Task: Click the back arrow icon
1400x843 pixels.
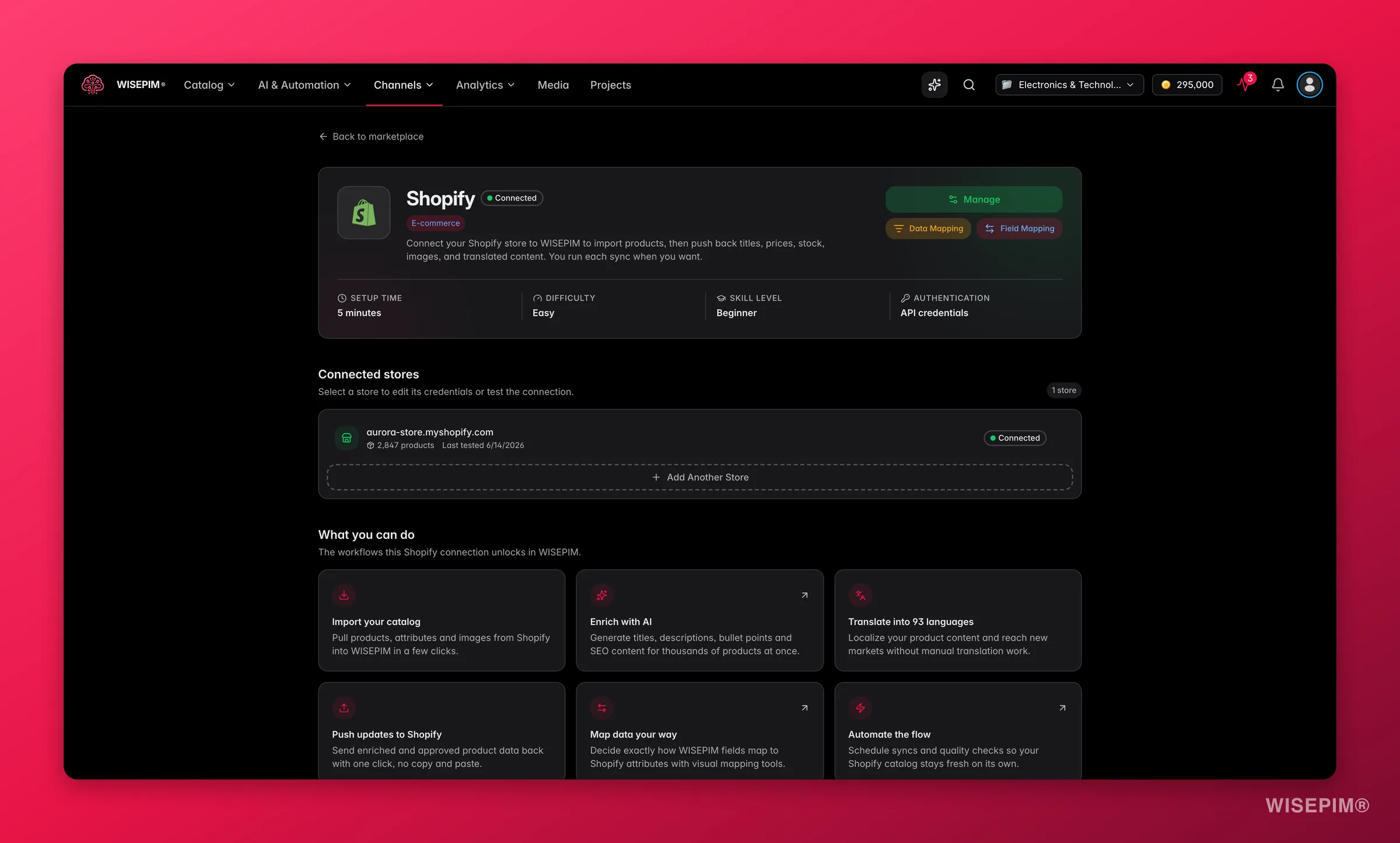Action: pyautogui.click(x=323, y=137)
